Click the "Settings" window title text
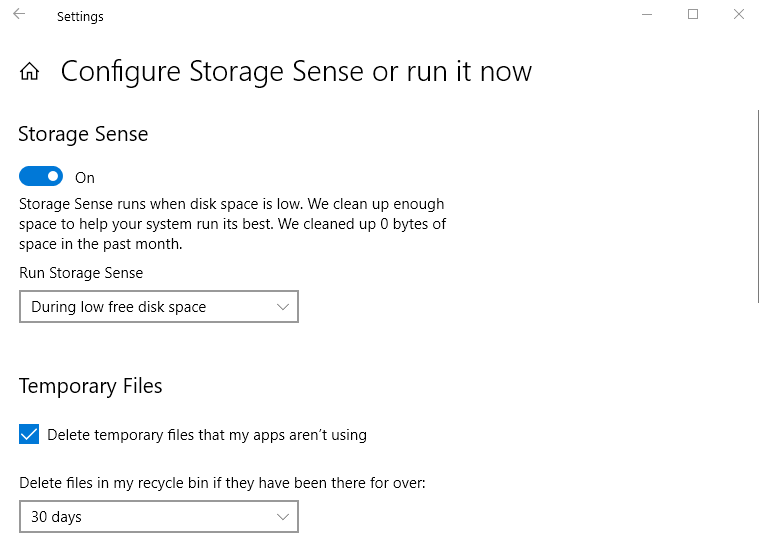This screenshot has height=560, width=759. click(x=80, y=16)
